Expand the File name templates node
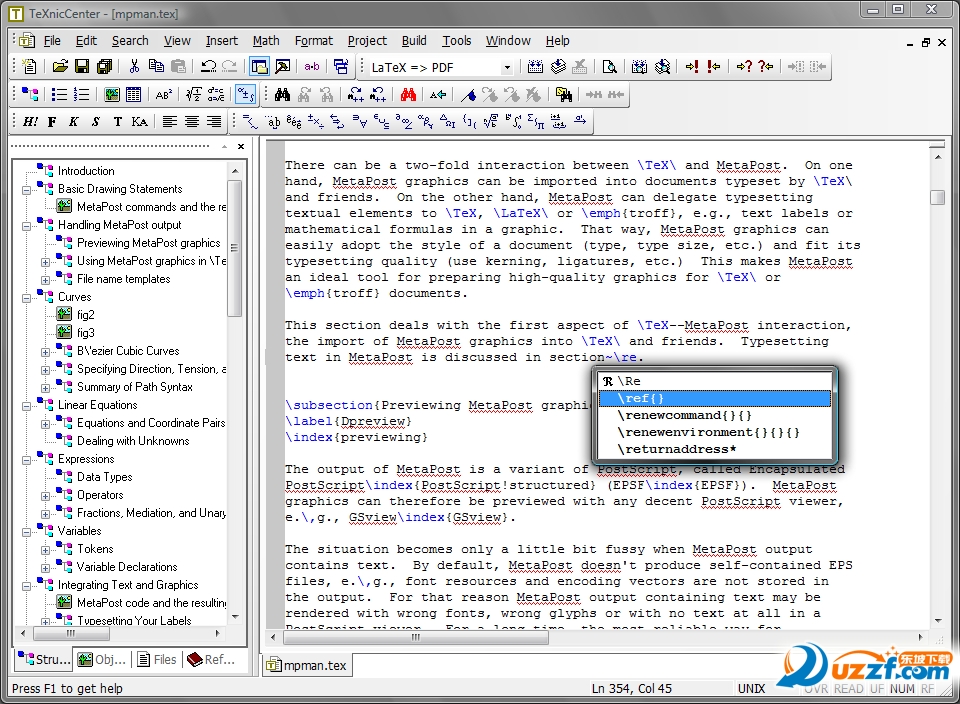This screenshot has height=704, width=960. pos(45,279)
